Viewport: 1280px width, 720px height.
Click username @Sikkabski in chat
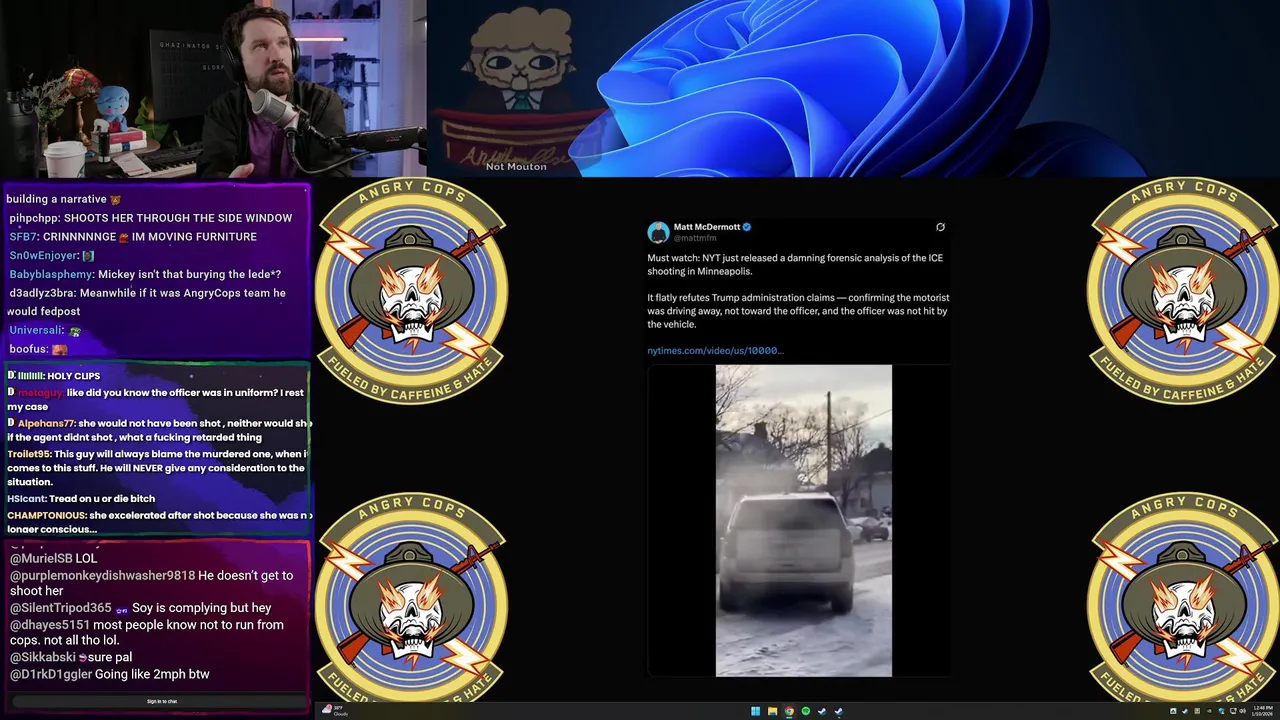click(43, 657)
